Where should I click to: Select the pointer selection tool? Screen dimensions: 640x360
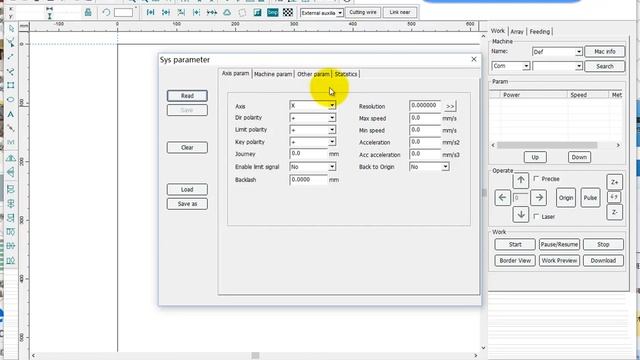click(x=11, y=29)
